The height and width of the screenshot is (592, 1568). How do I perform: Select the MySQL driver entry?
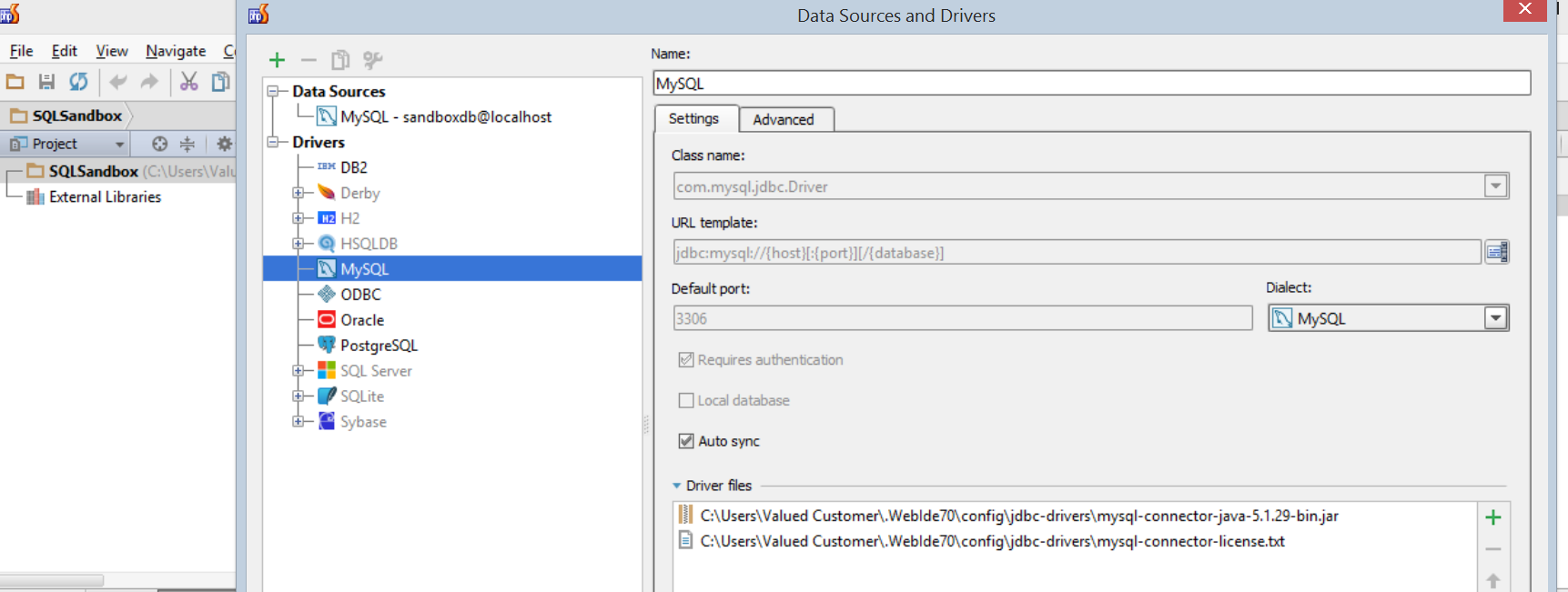coord(452,269)
